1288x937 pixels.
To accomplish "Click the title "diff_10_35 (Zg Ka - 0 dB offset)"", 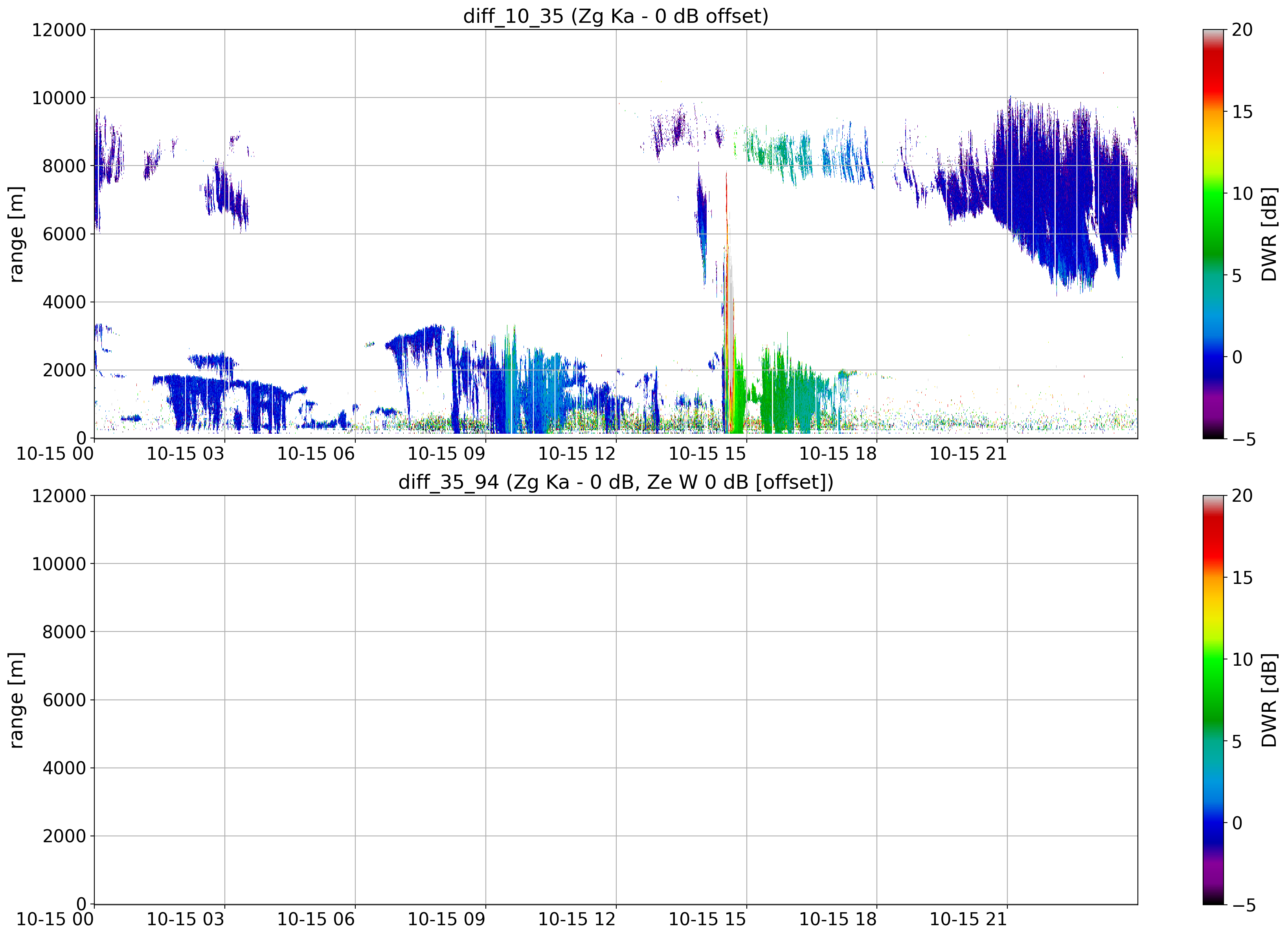I will 616,16.
